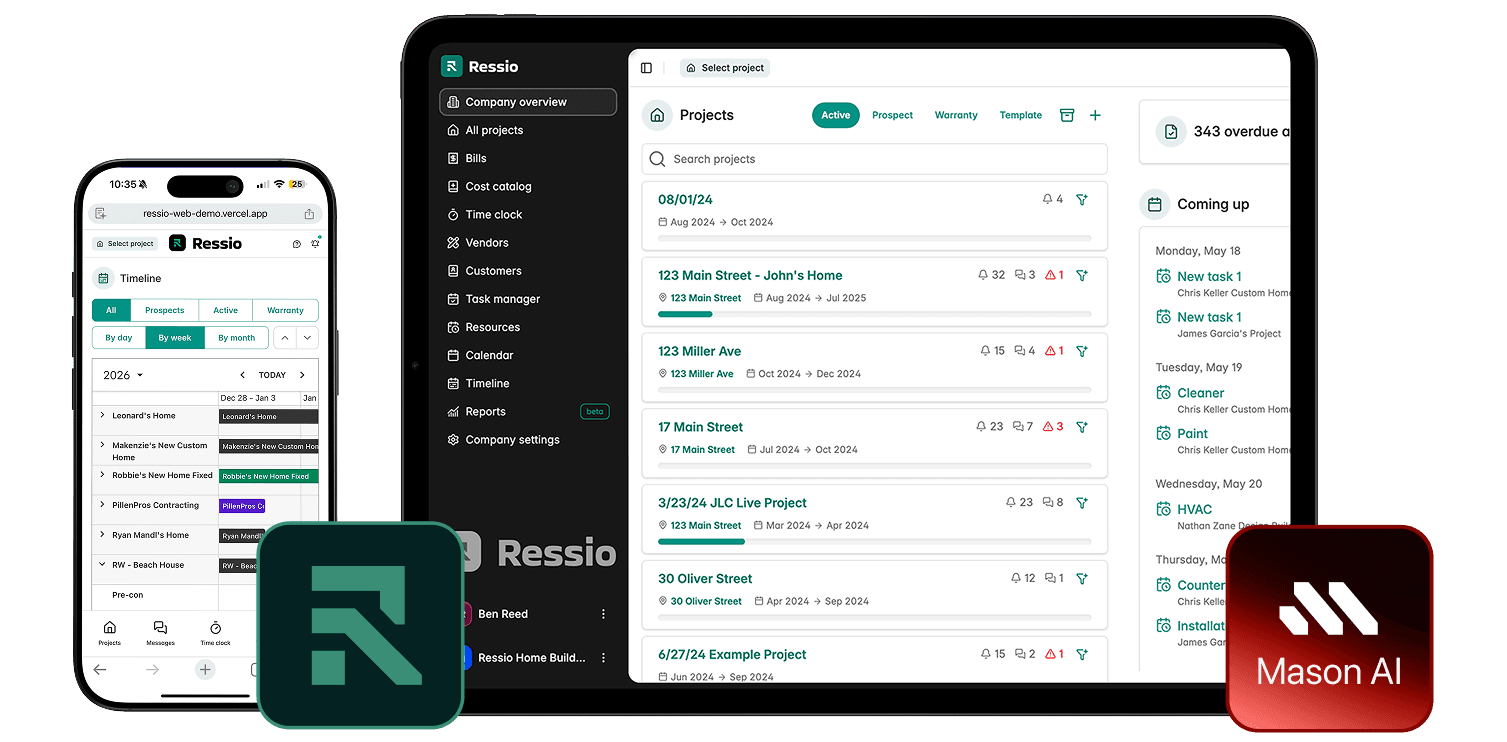Click 3/23/24 JLC Live Project progress bar
This screenshot has height=742, width=1507.
[875, 541]
